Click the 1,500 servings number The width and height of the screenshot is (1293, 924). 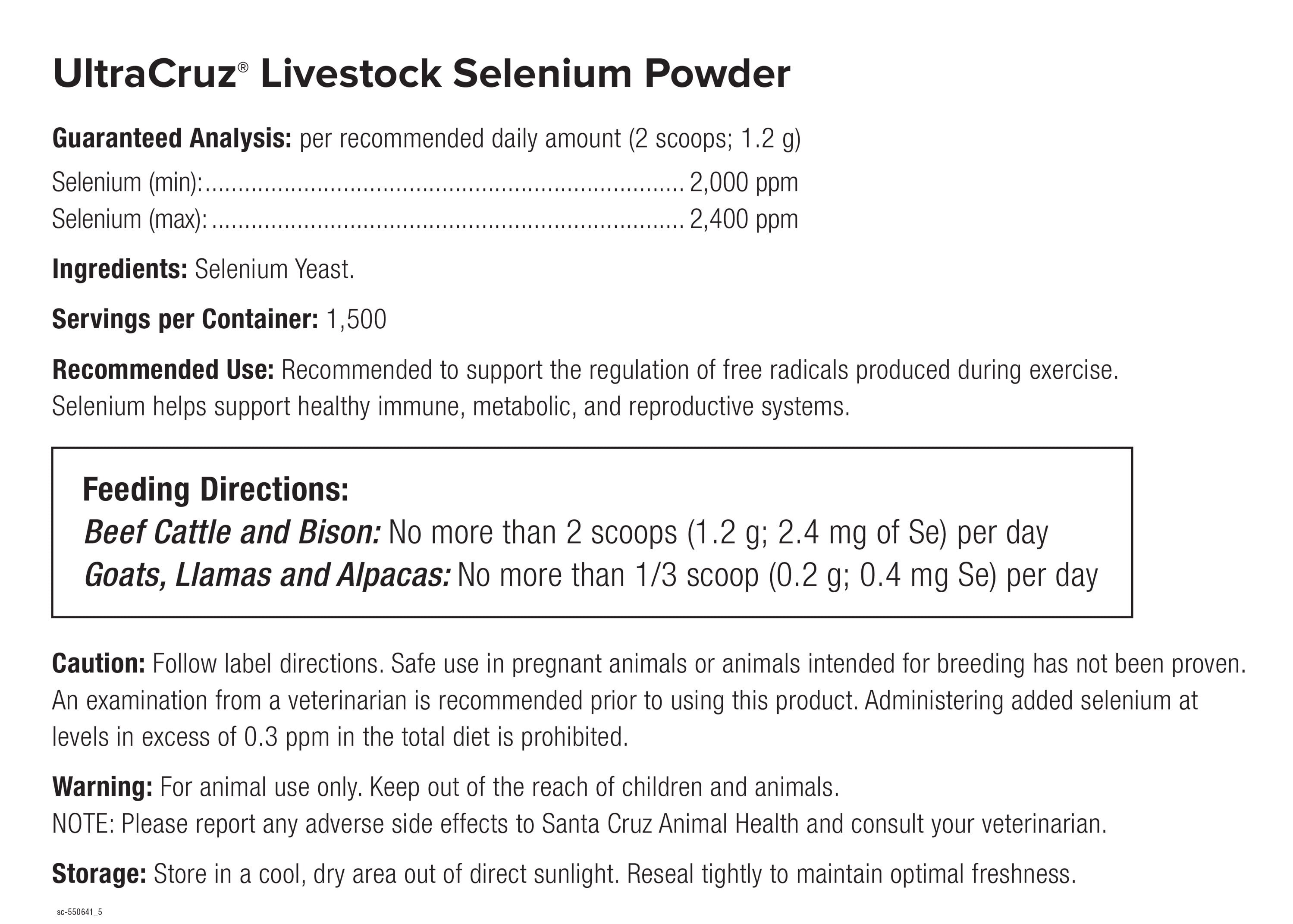[x=356, y=319]
